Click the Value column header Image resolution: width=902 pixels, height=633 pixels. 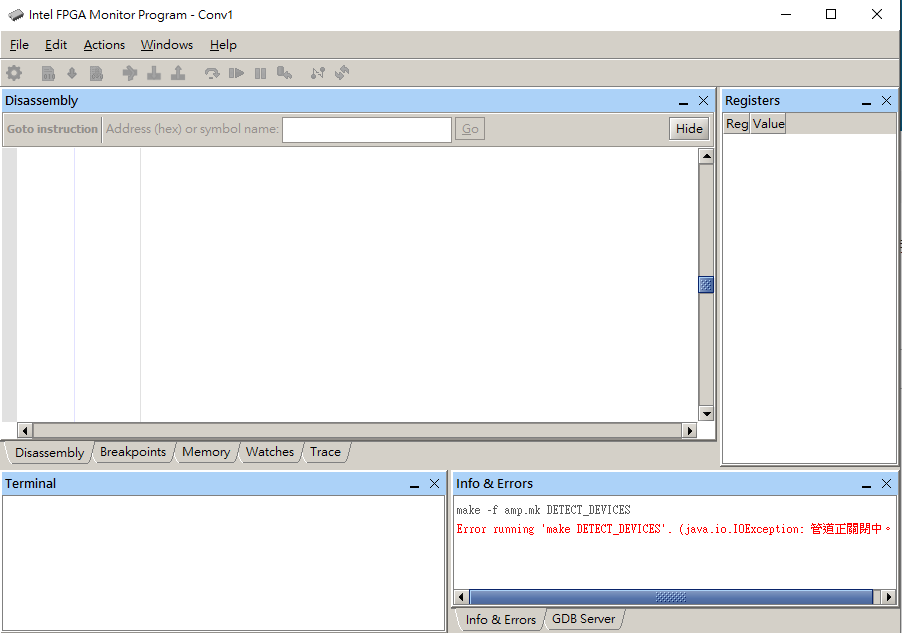[x=768, y=124]
